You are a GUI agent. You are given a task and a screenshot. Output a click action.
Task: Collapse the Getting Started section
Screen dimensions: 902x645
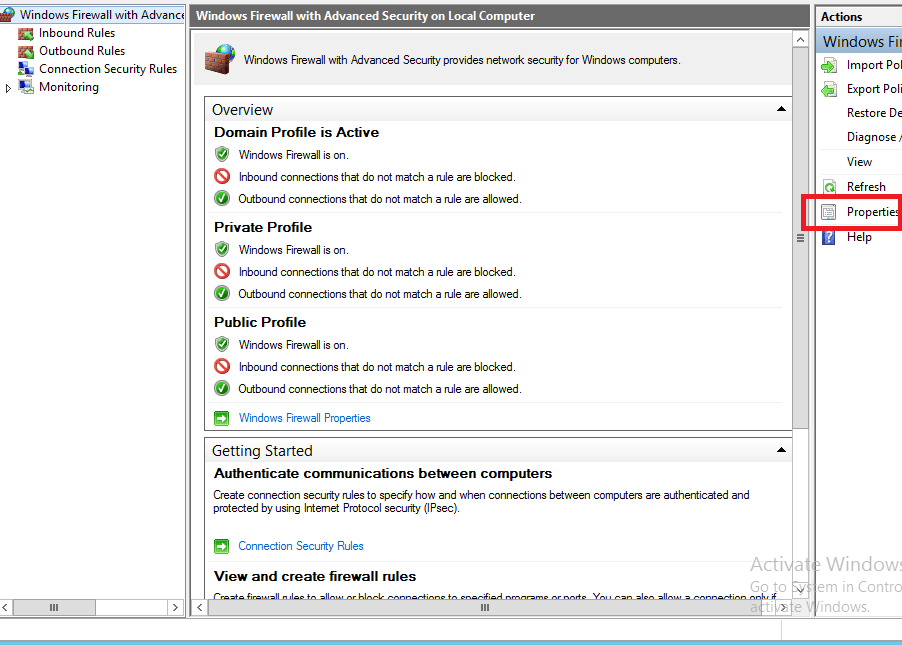[780, 450]
